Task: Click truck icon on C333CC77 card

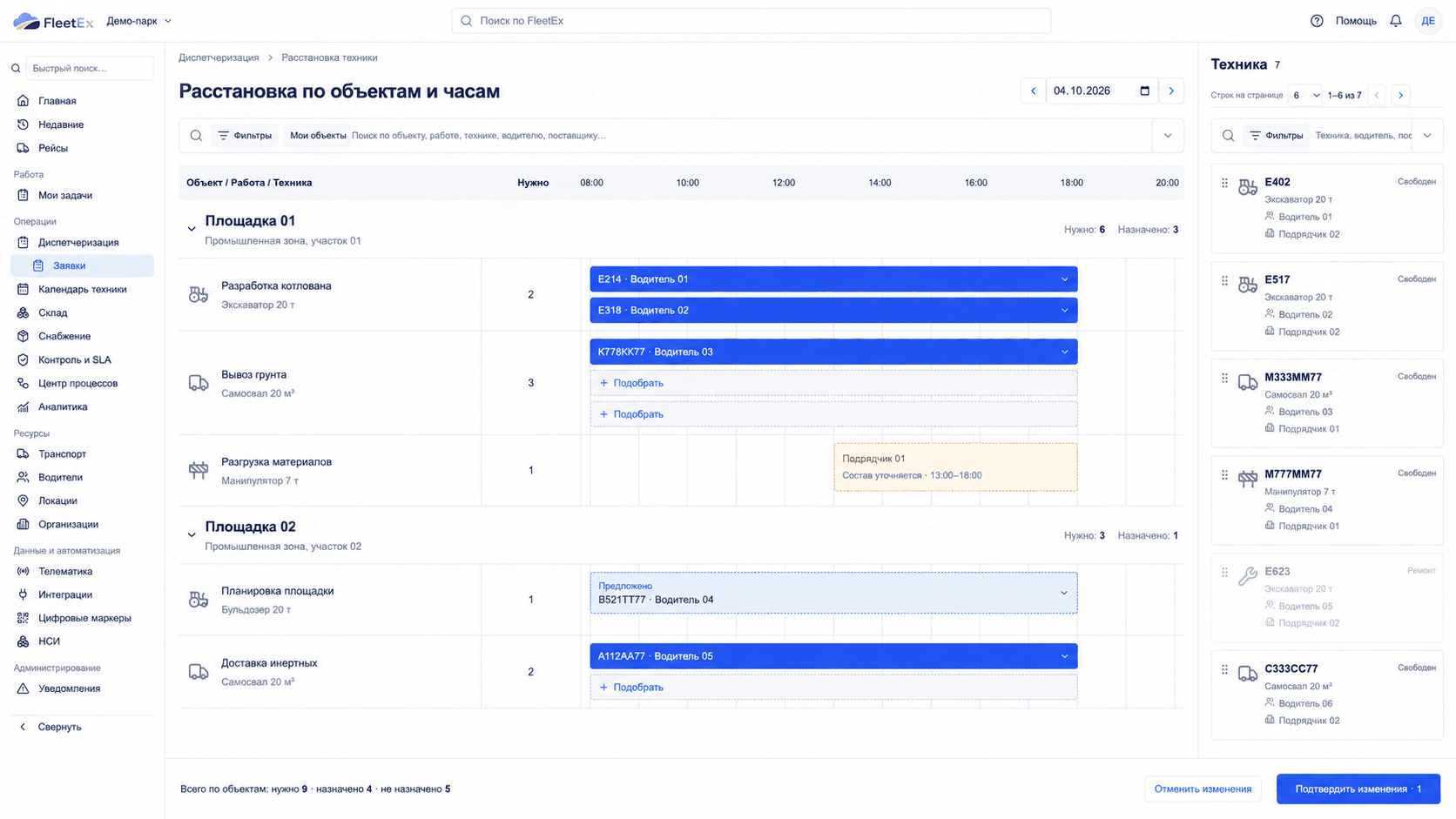Action: [1248, 674]
